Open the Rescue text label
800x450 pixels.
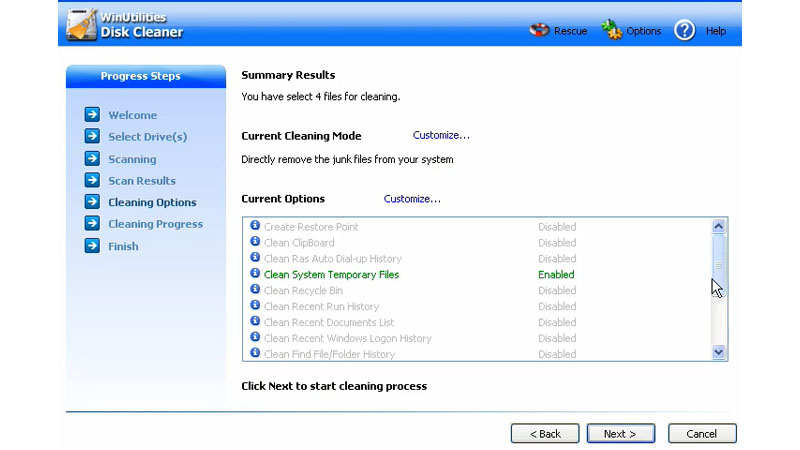[570, 31]
